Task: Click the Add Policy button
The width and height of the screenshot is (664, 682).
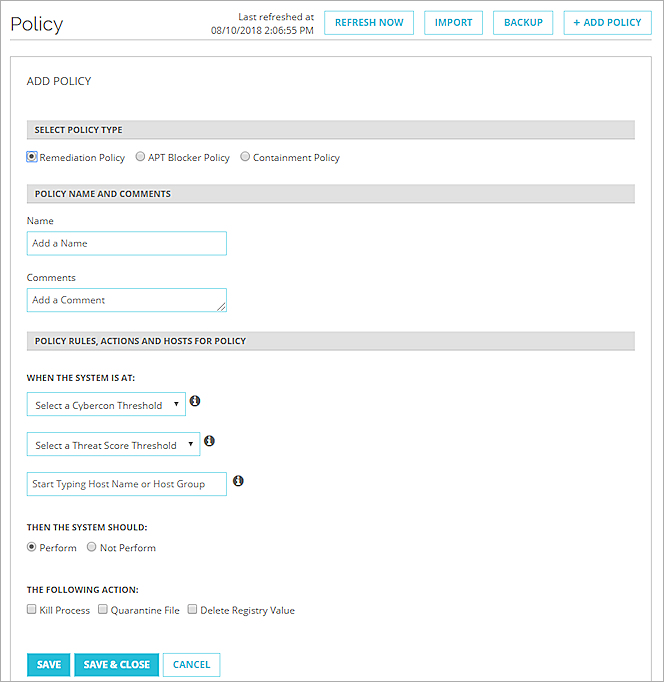Action: (x=607, y=23)
